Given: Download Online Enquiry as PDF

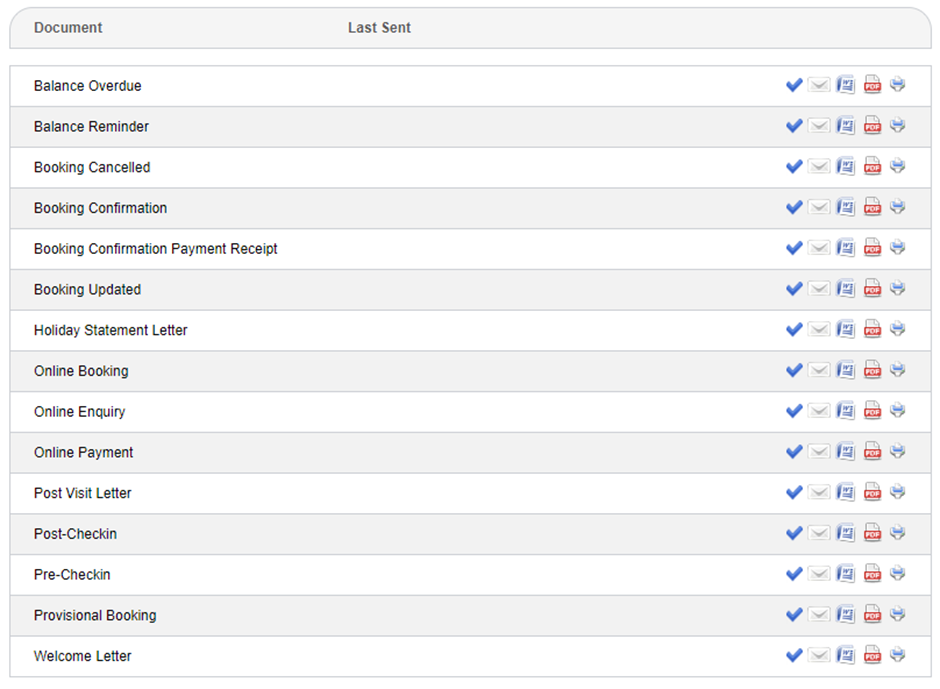Looking at the screenshot, I should pos(872,411).
